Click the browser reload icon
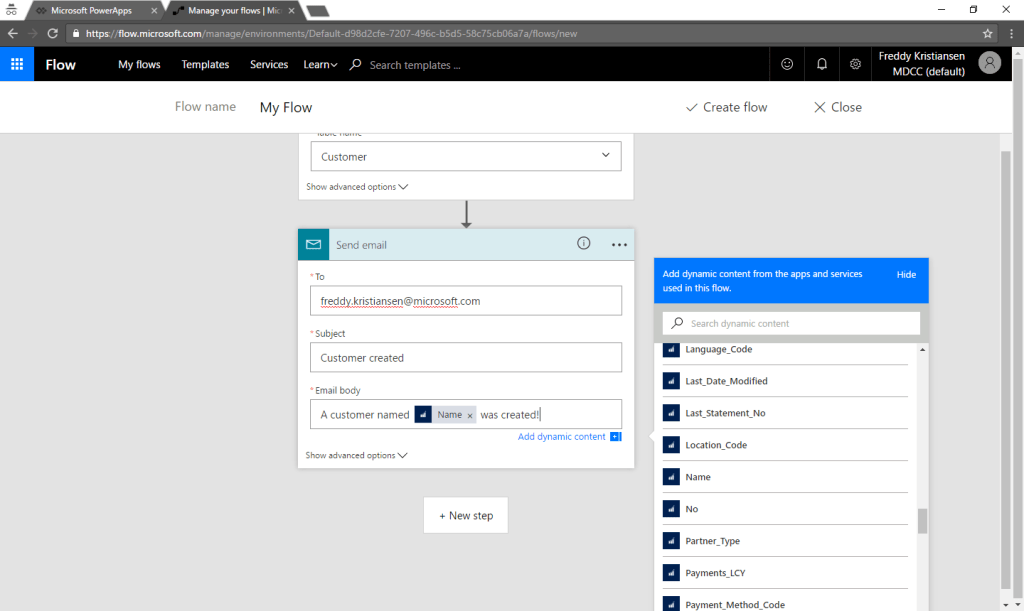The height and width of the screenshot is (611, 1024). click(x=52, y=33)
